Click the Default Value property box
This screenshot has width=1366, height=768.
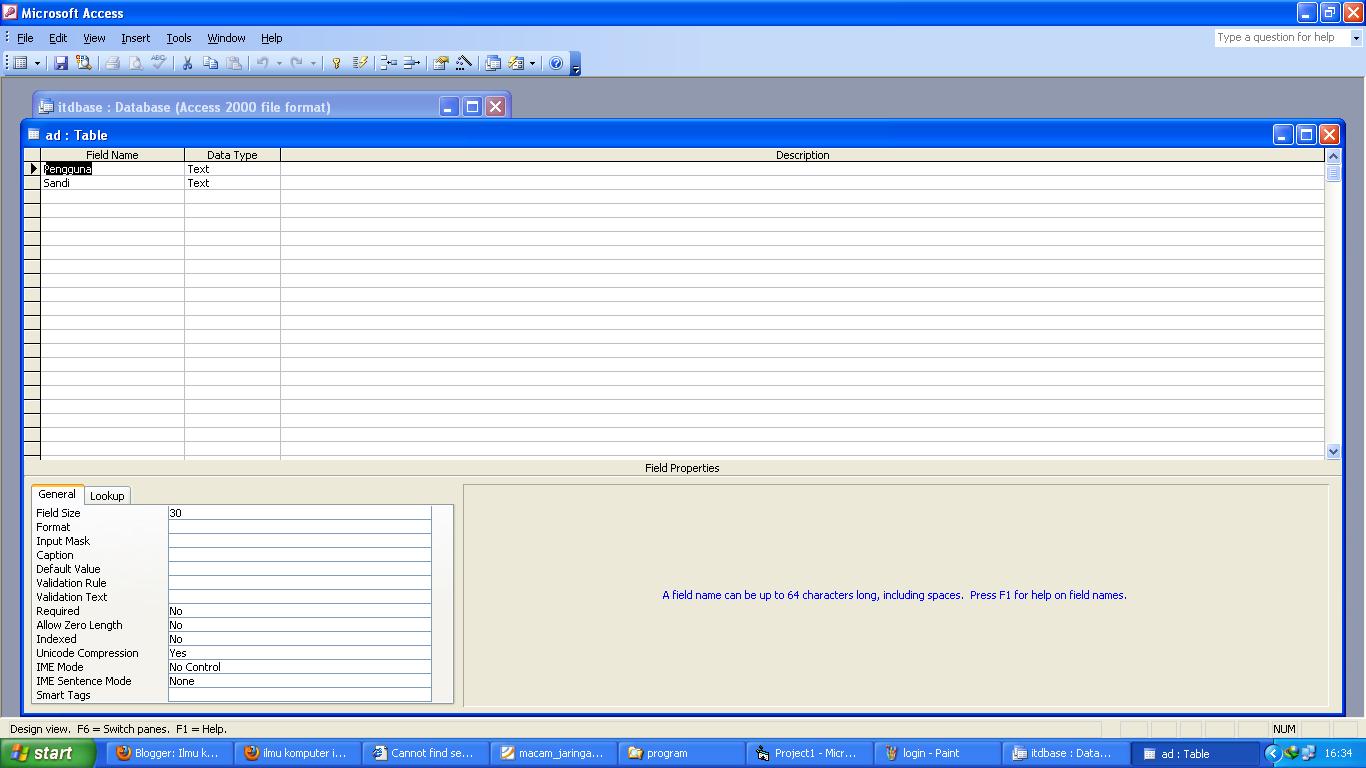pyautogui.click(x=300, y=569)
